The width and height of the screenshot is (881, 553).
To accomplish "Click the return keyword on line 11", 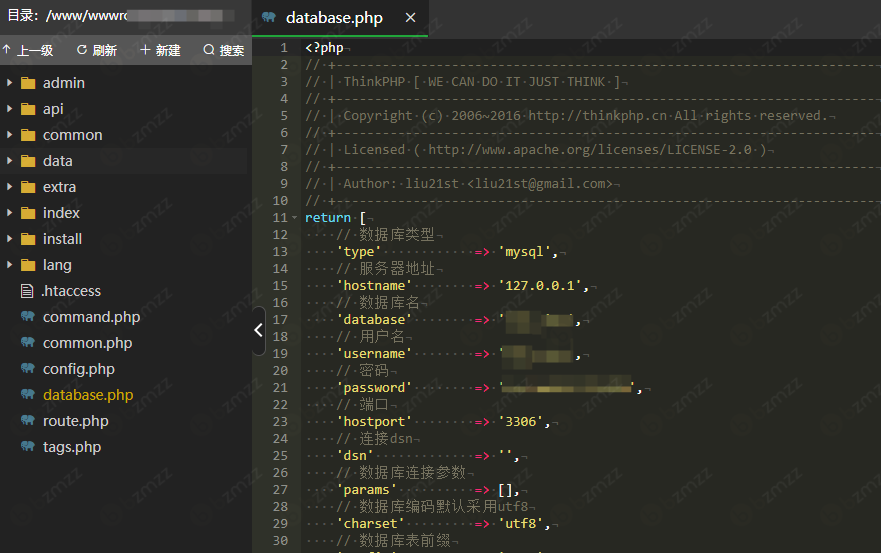I will pyautogui.click(x=328, y=217).
